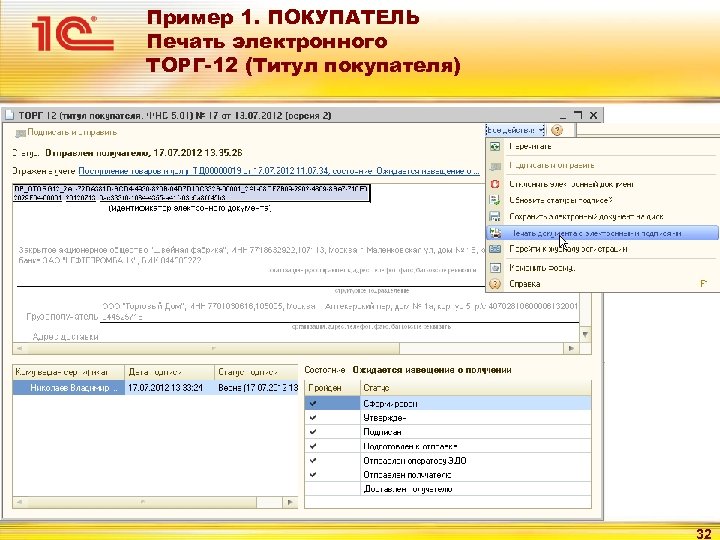Click the Статус подписи column header
The height and width of the screenshot is (540, 720).
[x=256, y=372]
